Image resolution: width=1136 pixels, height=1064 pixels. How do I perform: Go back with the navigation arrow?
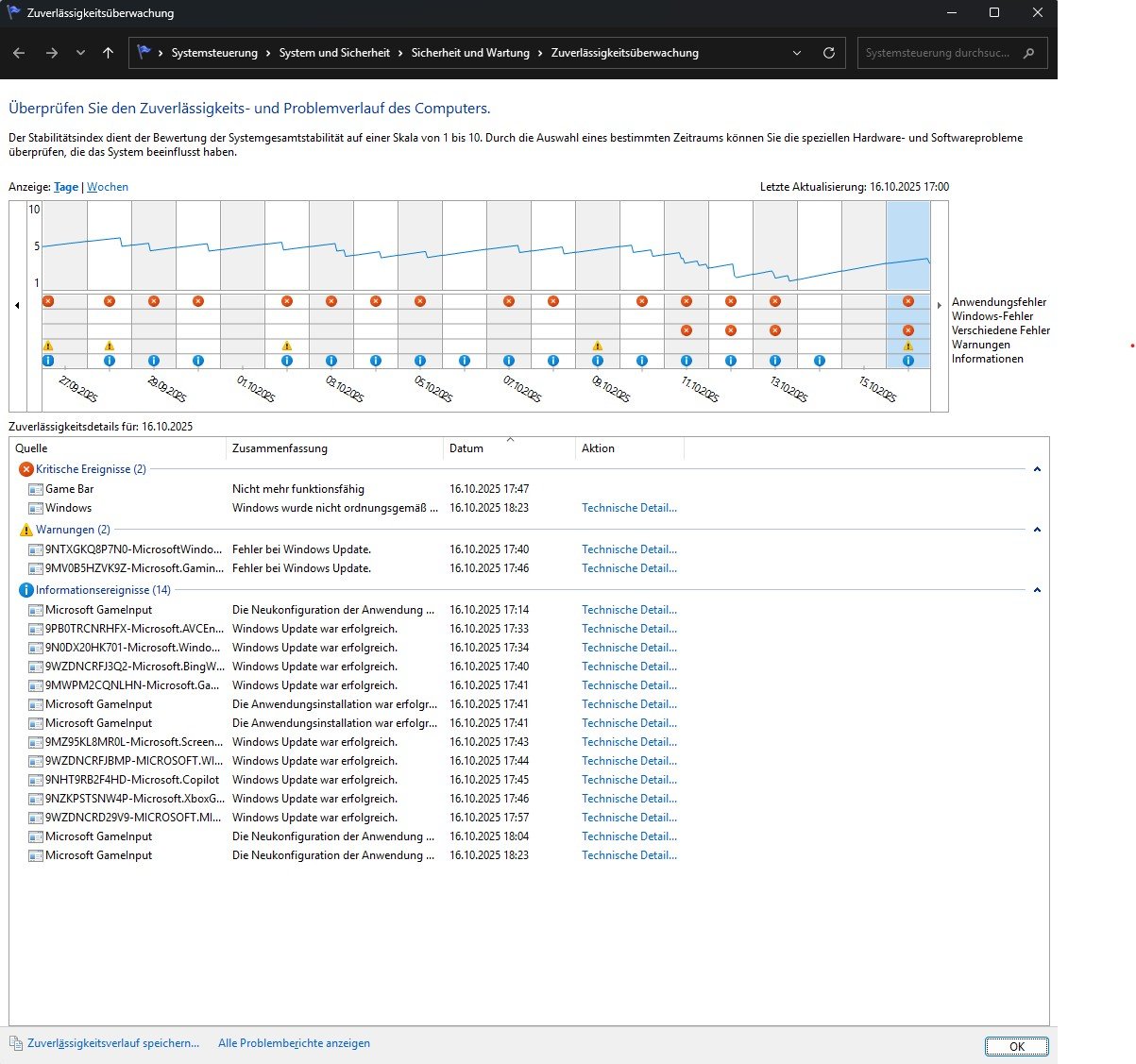click(x=19, y=53)
